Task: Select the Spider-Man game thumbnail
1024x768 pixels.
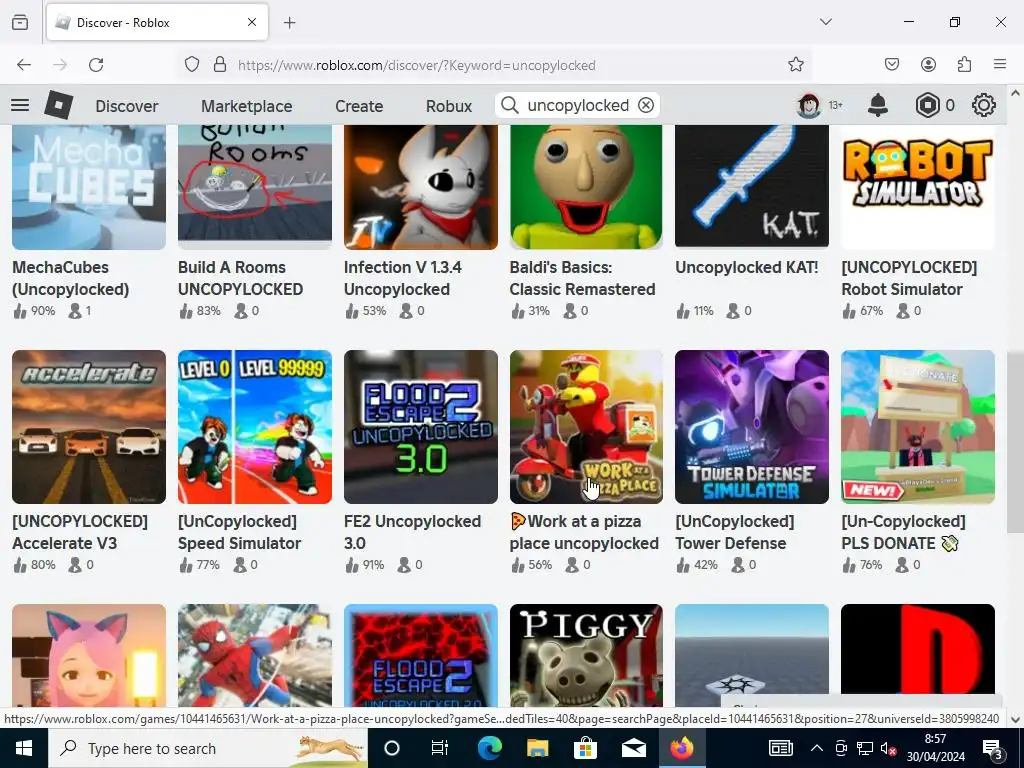Action: (x=255, y=656)
